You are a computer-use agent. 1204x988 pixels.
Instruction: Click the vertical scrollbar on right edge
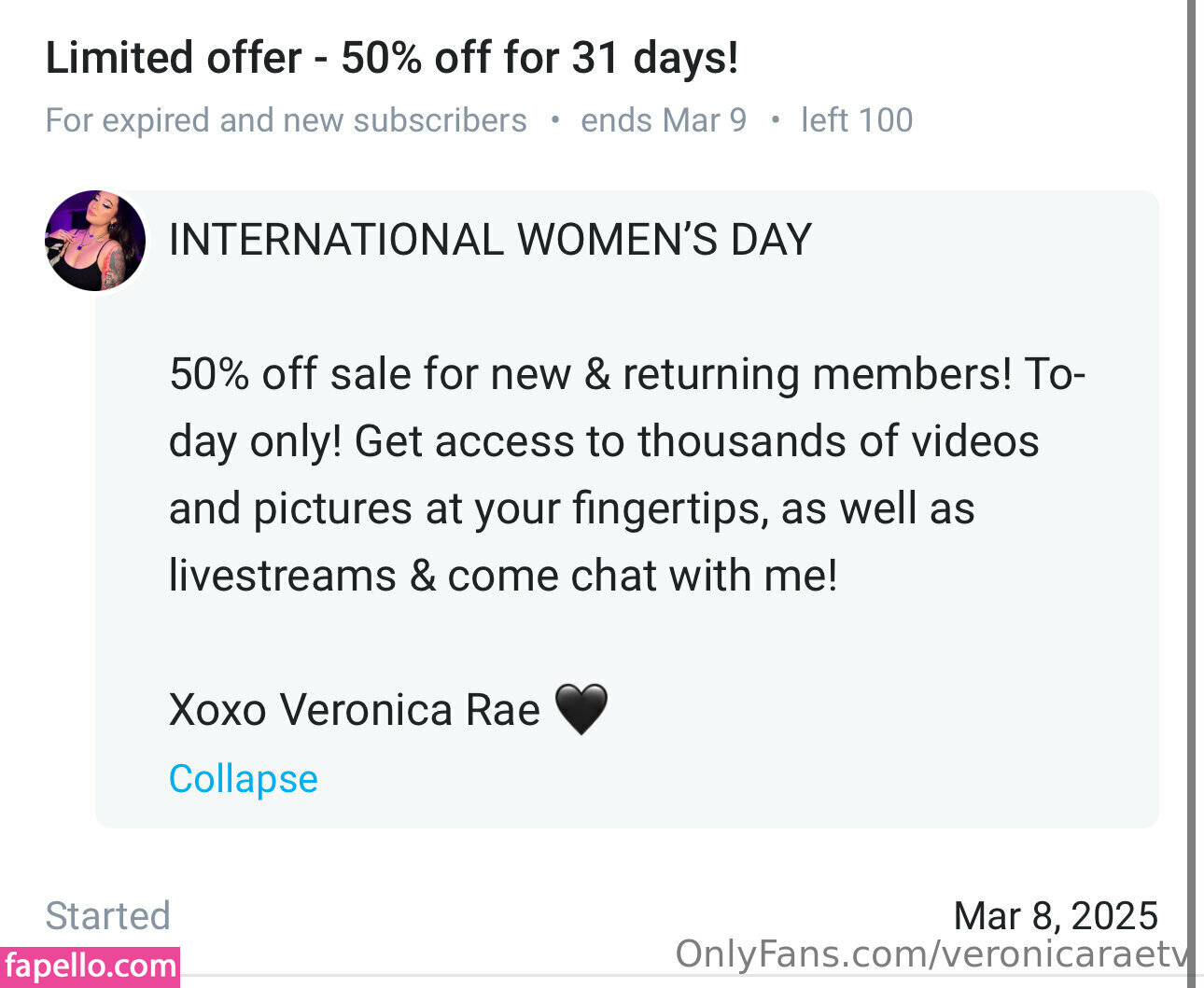click(x=1191, y=466)
